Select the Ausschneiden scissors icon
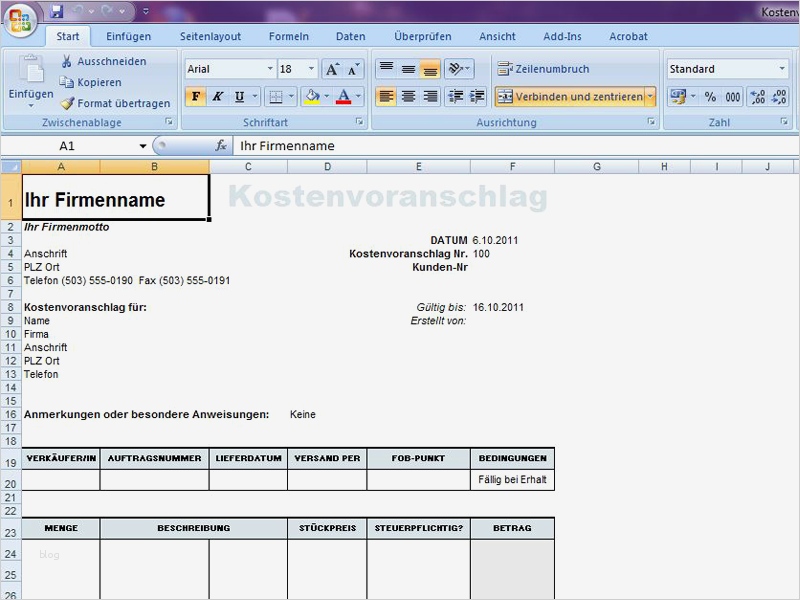The image size is (800, 600). pyautogui.click(x=67, y=60)
